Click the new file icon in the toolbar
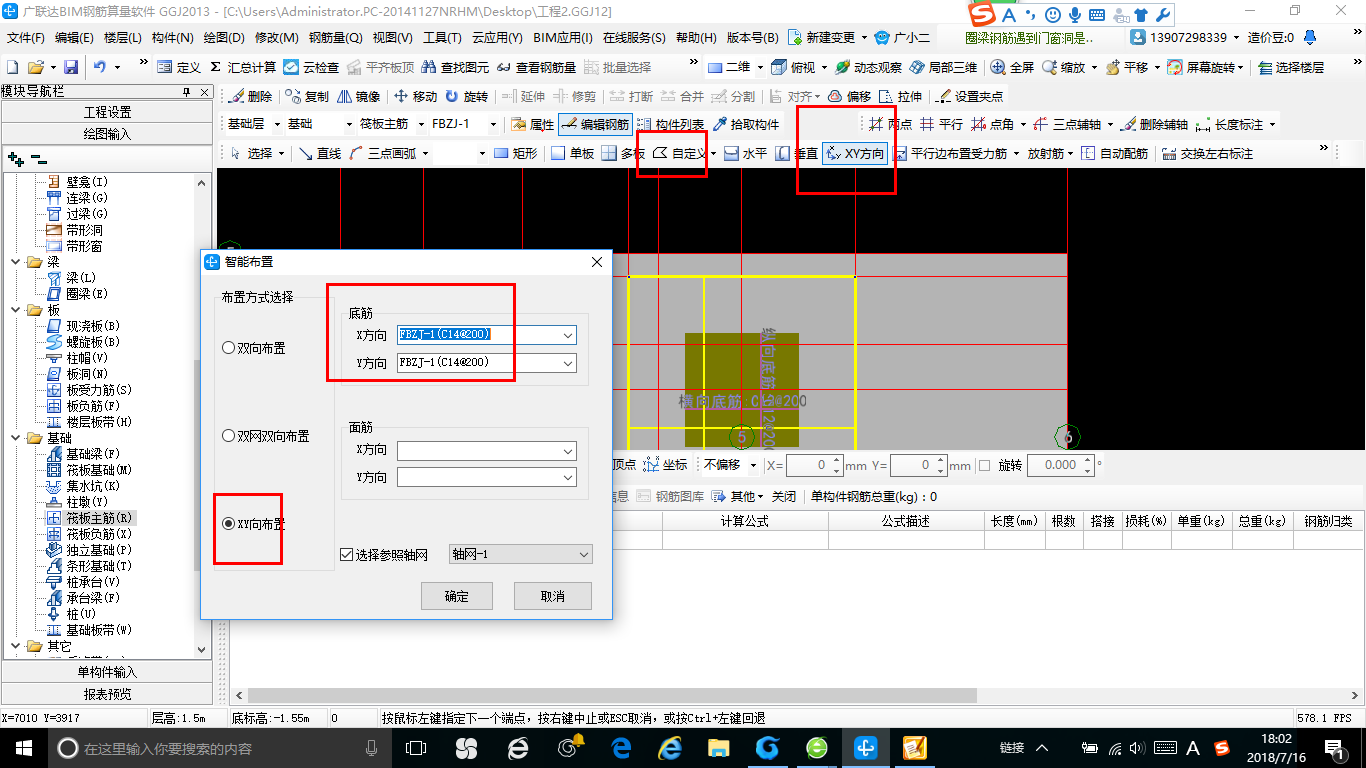 tap(12, 67)
